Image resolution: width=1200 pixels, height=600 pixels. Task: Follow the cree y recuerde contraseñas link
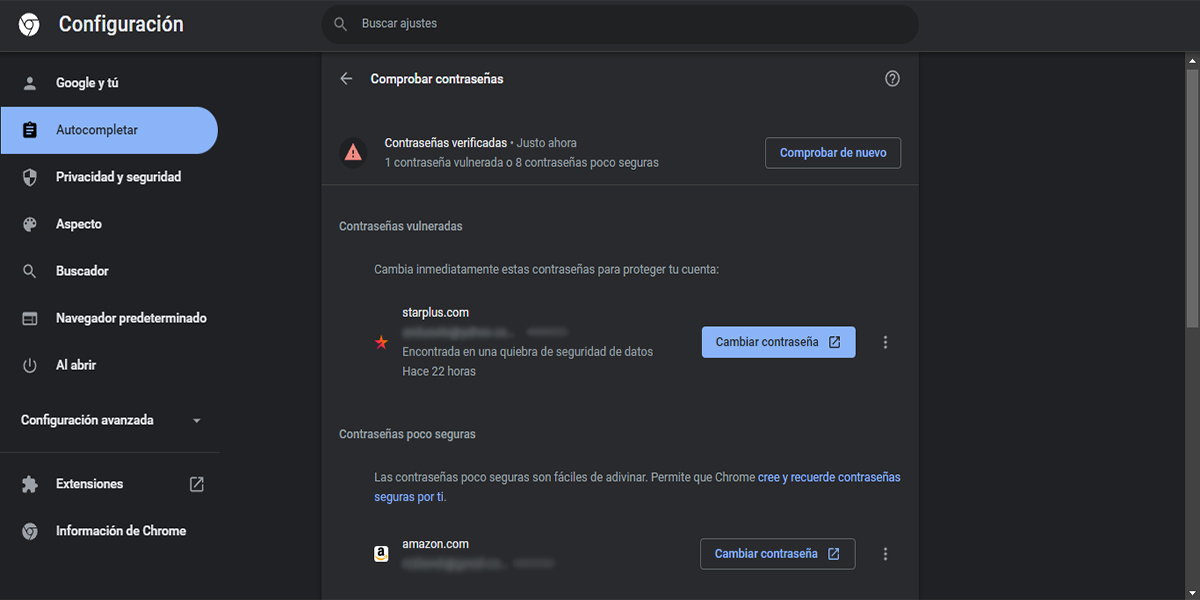pos(829,478)
